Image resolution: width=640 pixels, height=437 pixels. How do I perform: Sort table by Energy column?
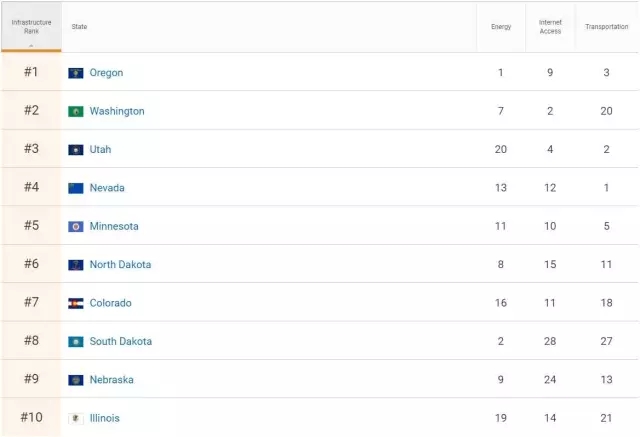(x=501, y=27)
